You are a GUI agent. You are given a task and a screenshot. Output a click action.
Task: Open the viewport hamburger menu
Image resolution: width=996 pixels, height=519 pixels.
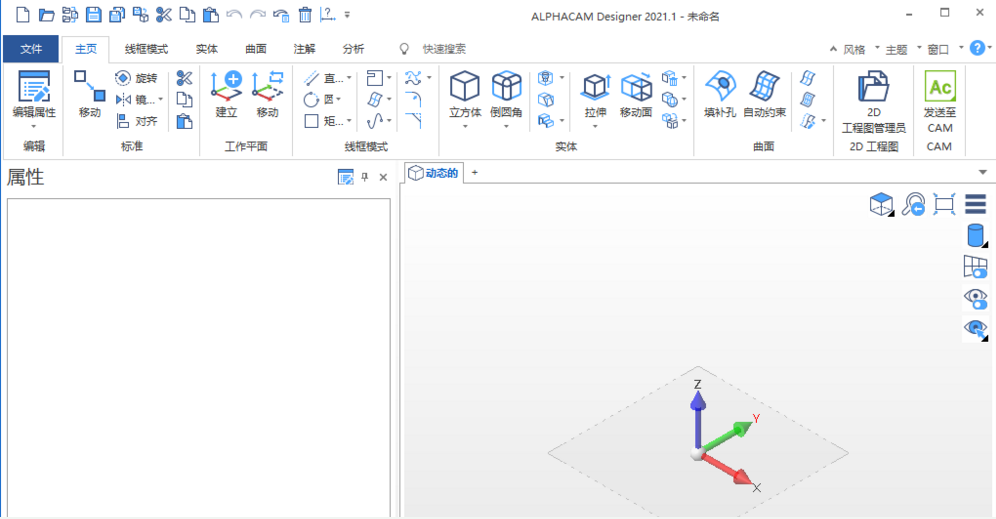point(976,205)
